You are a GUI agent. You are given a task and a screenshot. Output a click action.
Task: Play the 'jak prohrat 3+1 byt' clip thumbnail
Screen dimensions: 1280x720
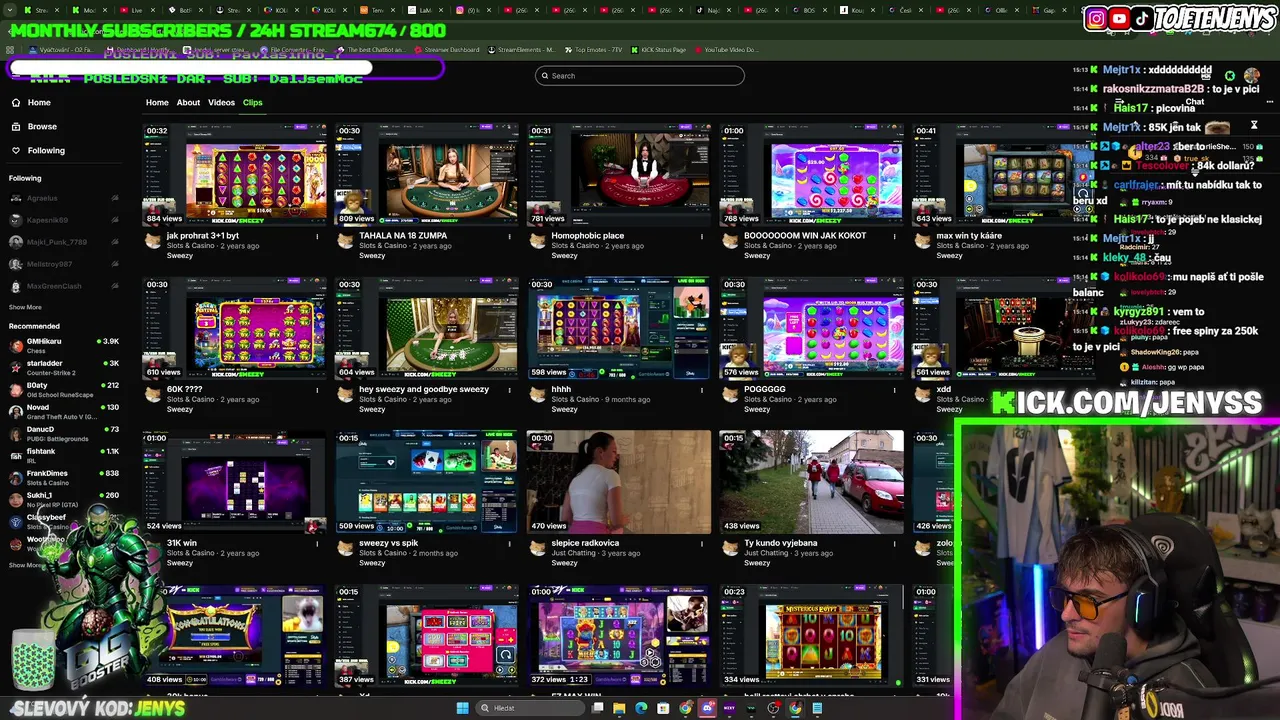pos(235,174)
